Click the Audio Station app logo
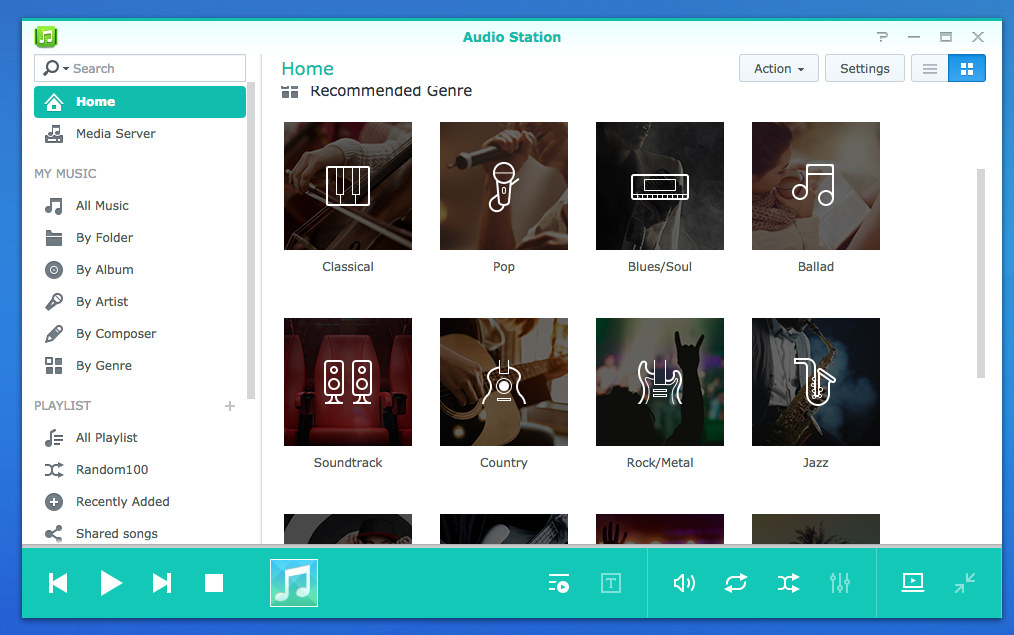Screen dimensions: 1014x635 point(46,37)
